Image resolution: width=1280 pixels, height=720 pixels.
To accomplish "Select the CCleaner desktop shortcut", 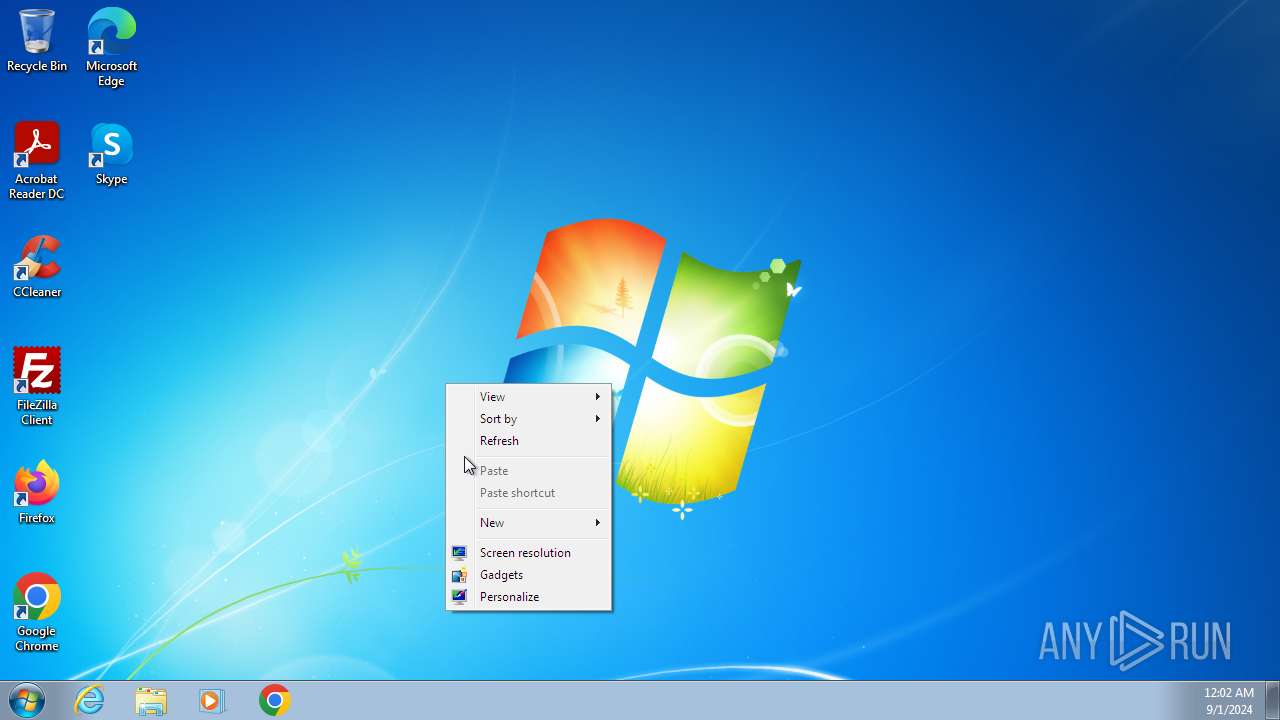I will tap(37, 266).
